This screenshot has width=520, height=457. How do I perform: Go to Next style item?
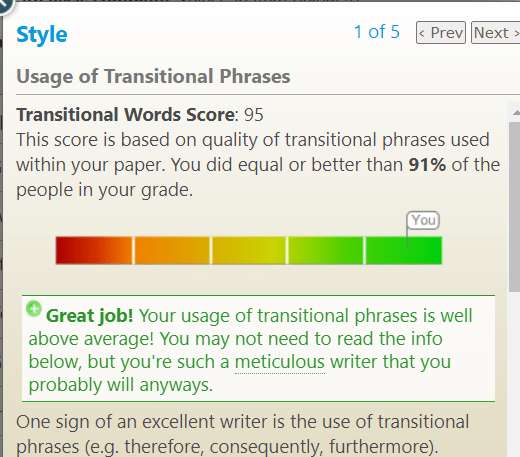(496, 33)
